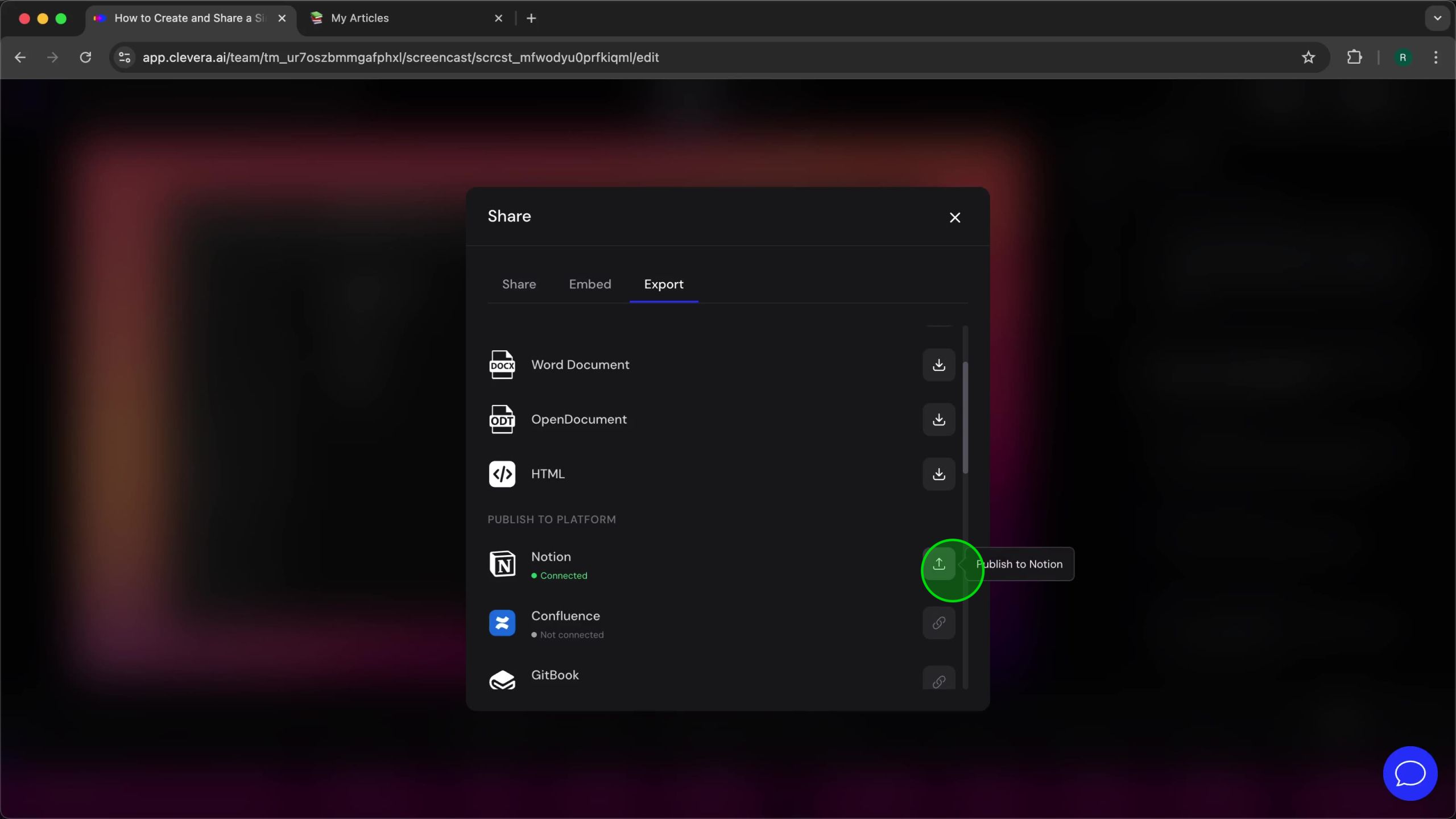
Task: Connect GitBook via its link icon
Action: coord(938,680)
